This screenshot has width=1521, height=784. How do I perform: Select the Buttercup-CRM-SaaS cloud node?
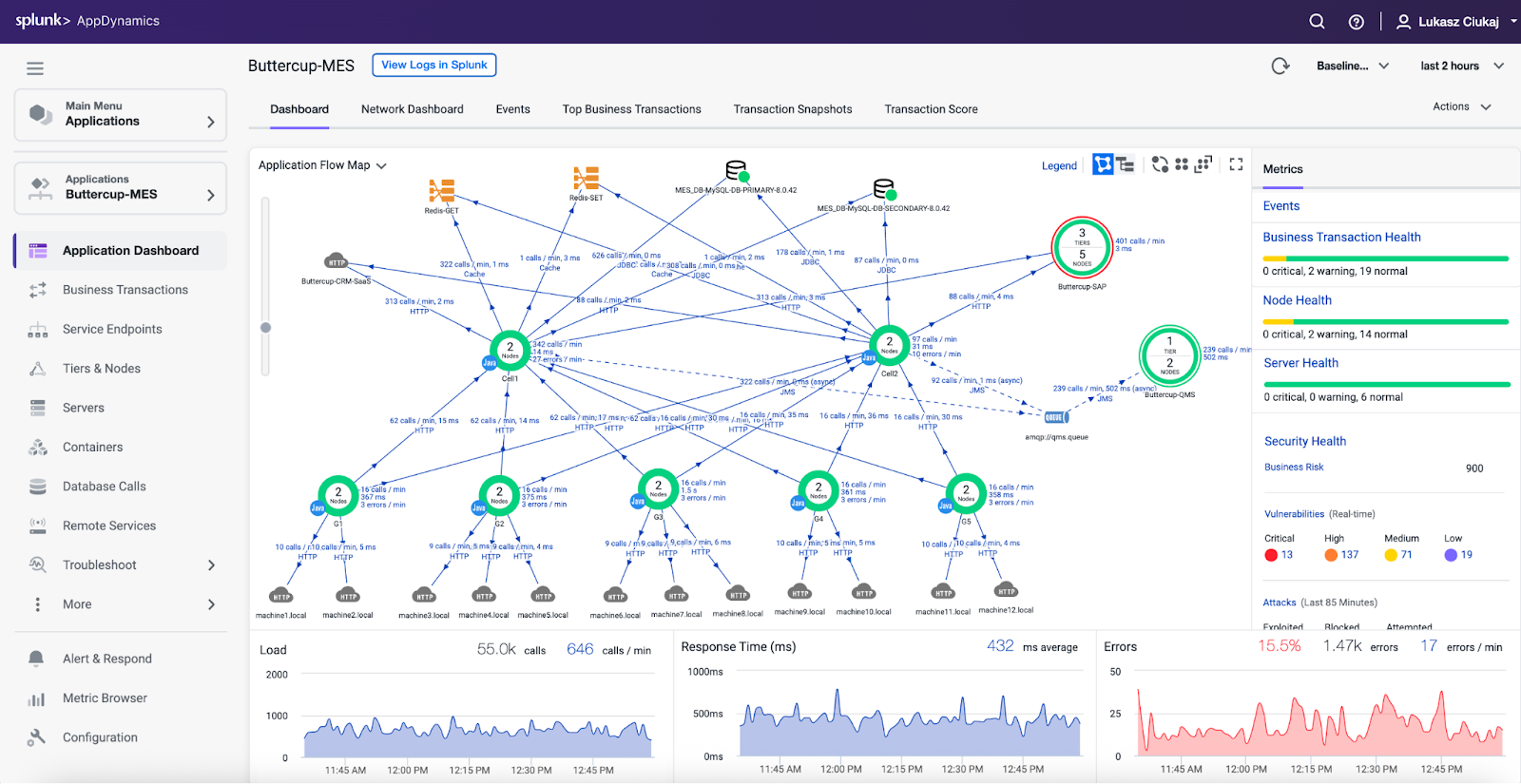[336, 261]
